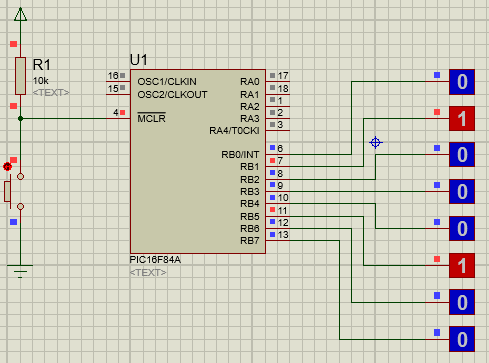The image size is (489, 363).
Task: Click the RB7 pin name
Action: (250, 241)
